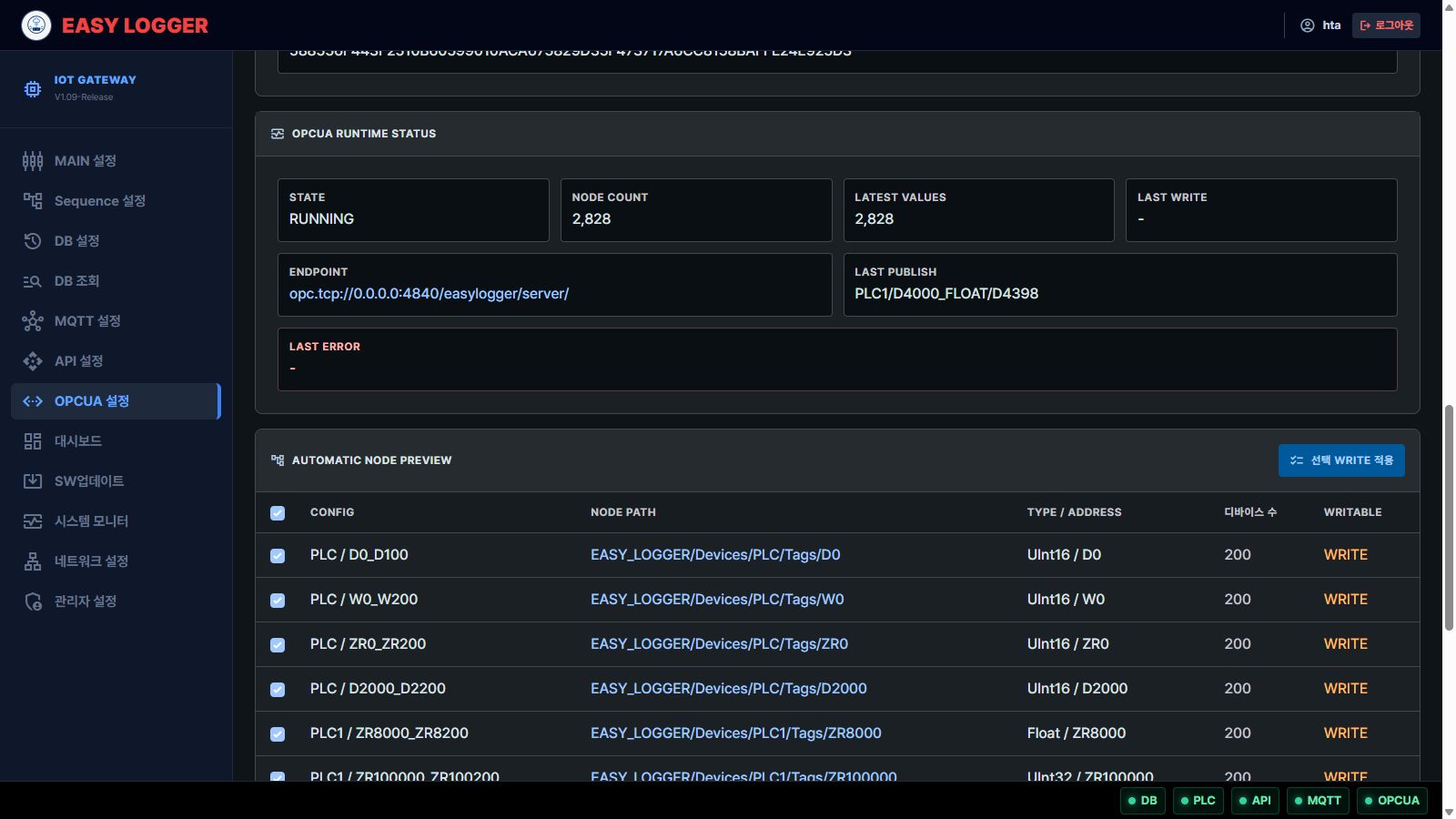Click the IOT Gateway chip icon
This screenshot has height=819, width=1456.
coord(33,88)
